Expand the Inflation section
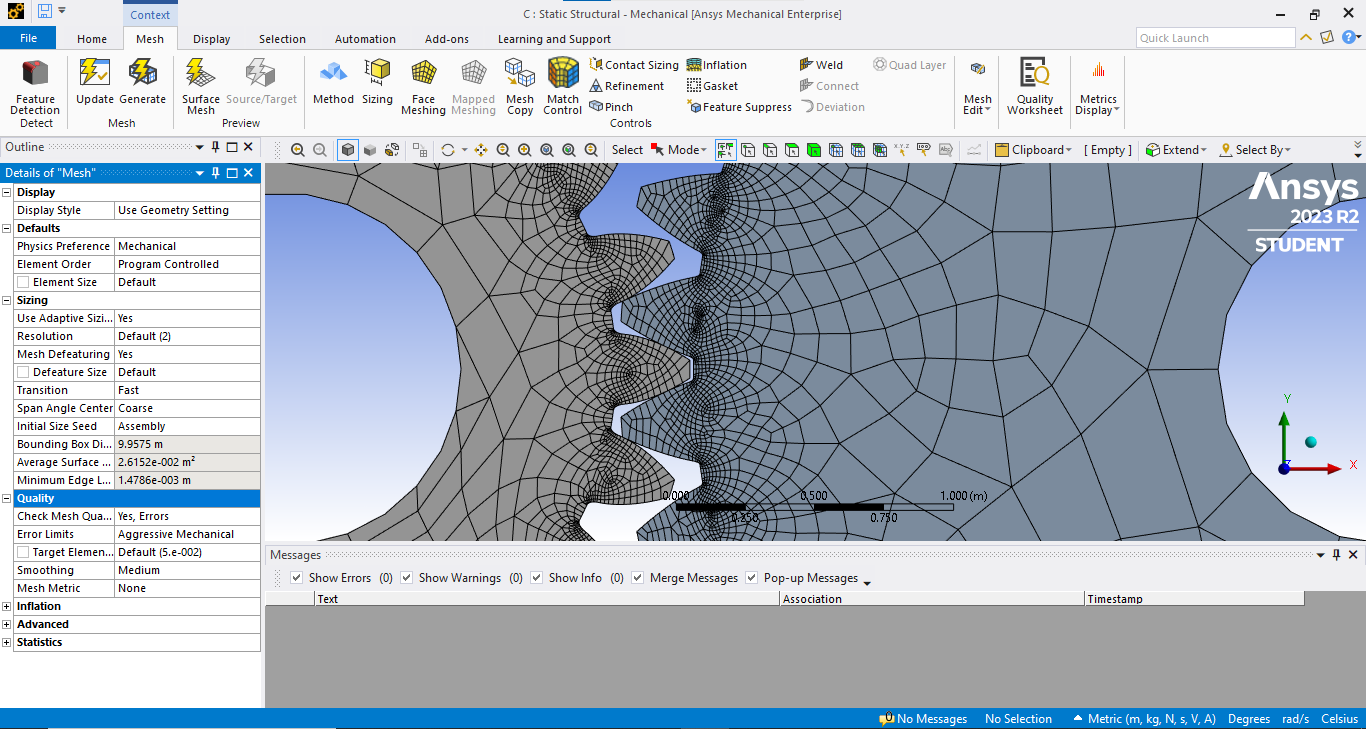The image size is (1366, 729). (x=7, y=606)
